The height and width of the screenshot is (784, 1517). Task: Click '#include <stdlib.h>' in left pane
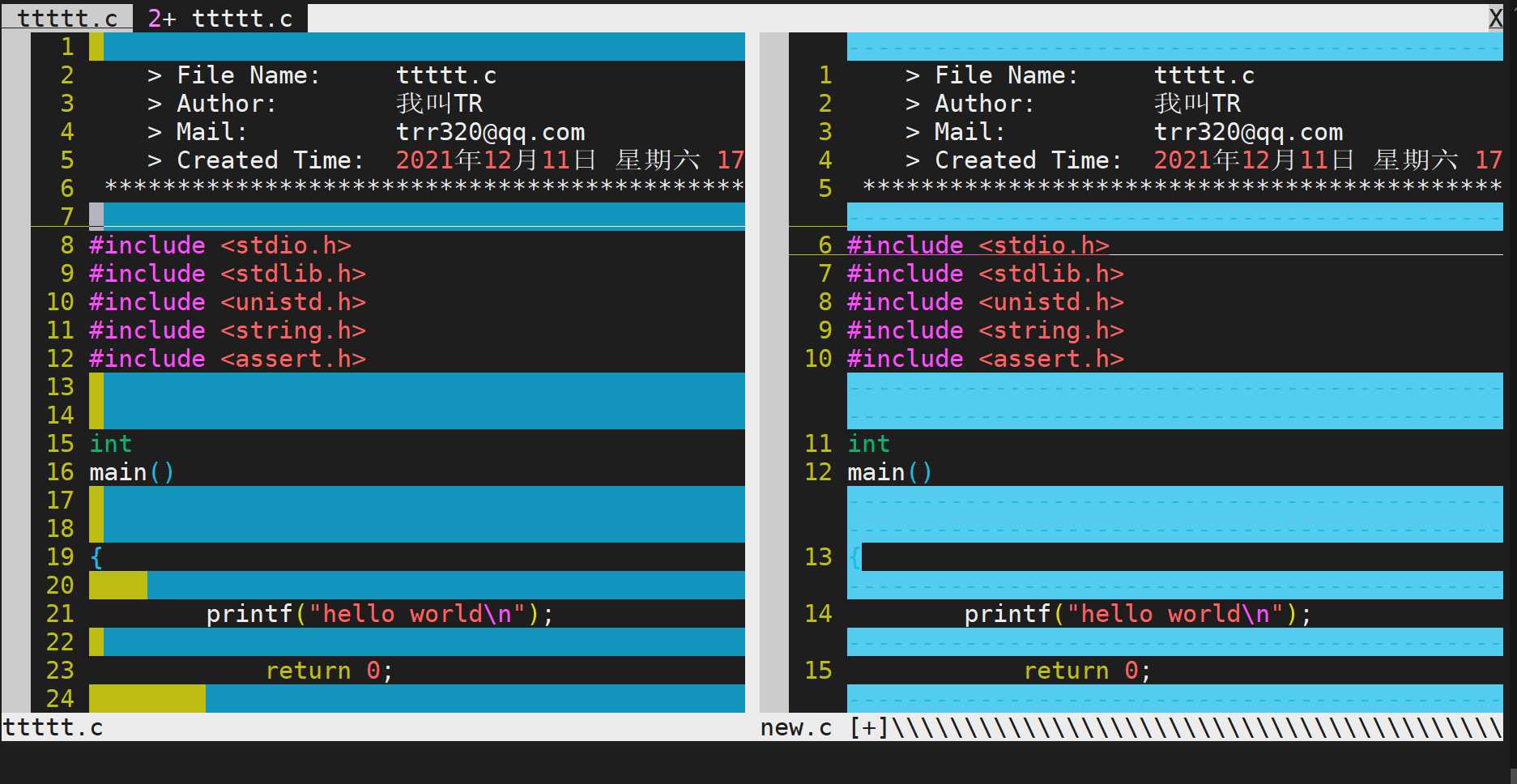click(228, 274)
